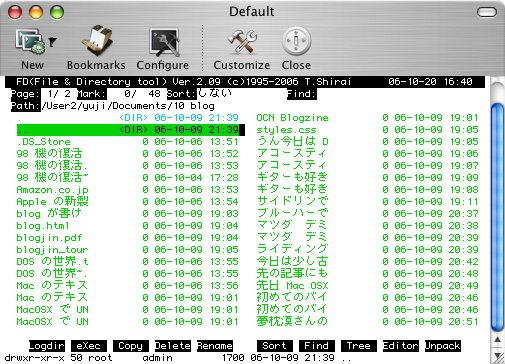The height and width of the screenshot is (364, 505).
Task: Select the 'DOS の世界.t' file entry
Action: [x=128, y=262]
